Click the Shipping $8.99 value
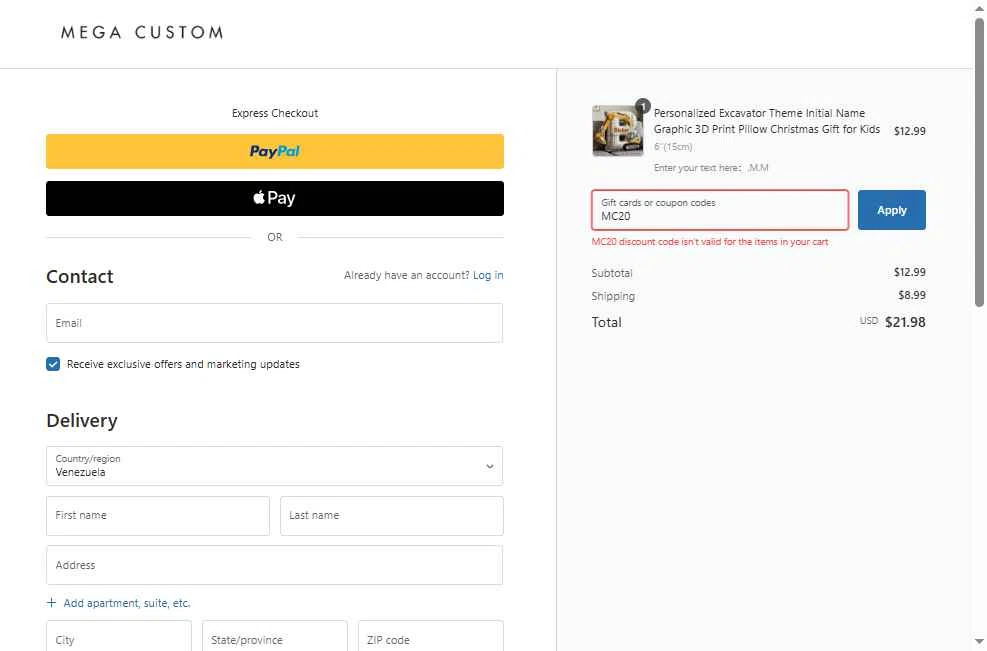 tap(911, 295)
